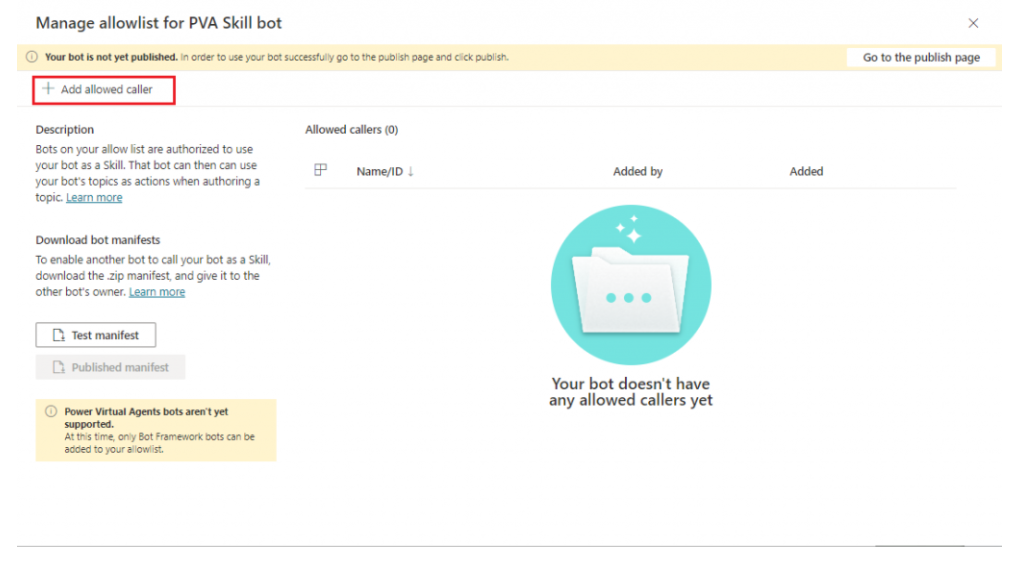Download the Test manifest
This screenshot has width=1020, height=562.
(x=96, y=335)
